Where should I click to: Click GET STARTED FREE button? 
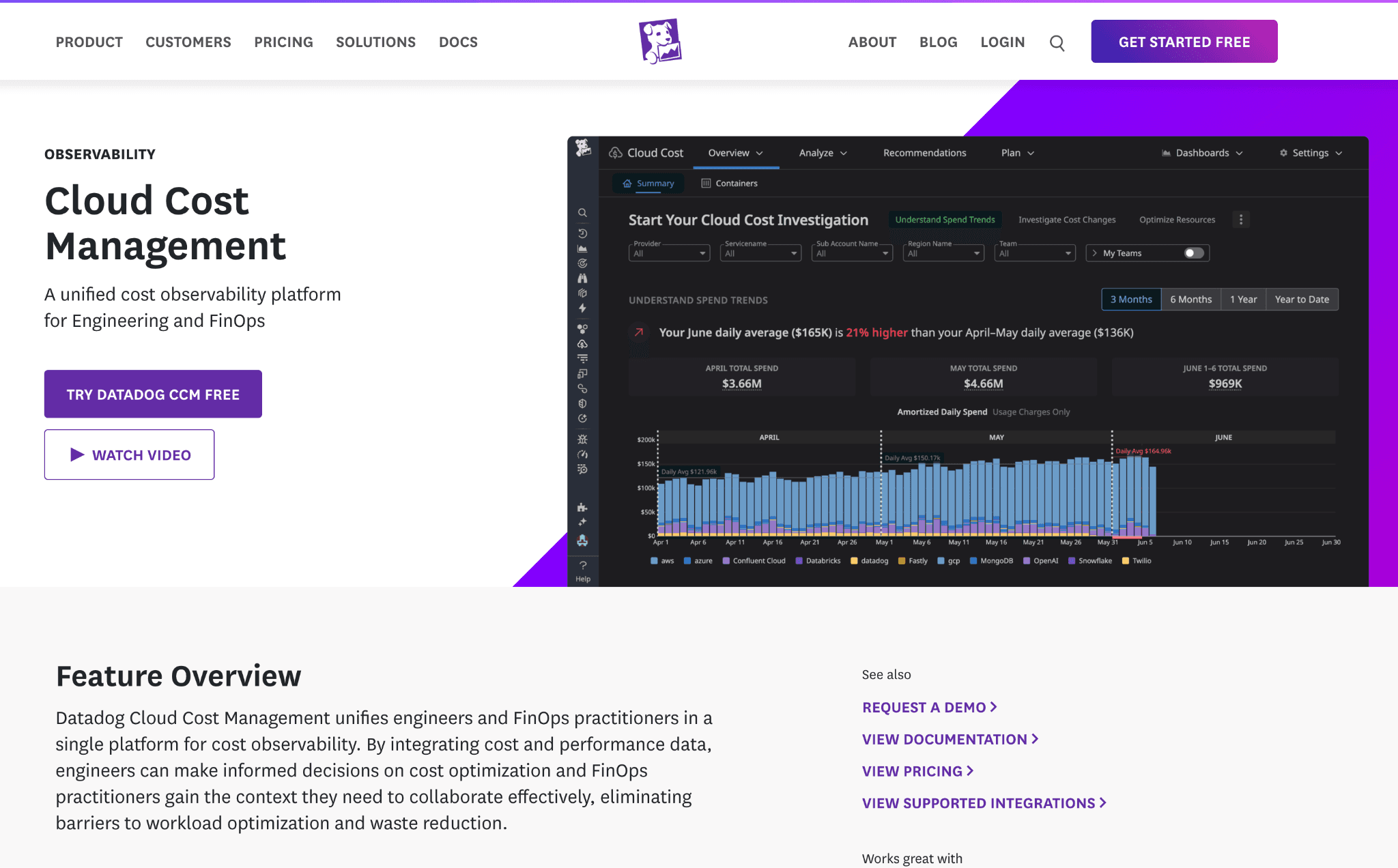pos(1184,42)
